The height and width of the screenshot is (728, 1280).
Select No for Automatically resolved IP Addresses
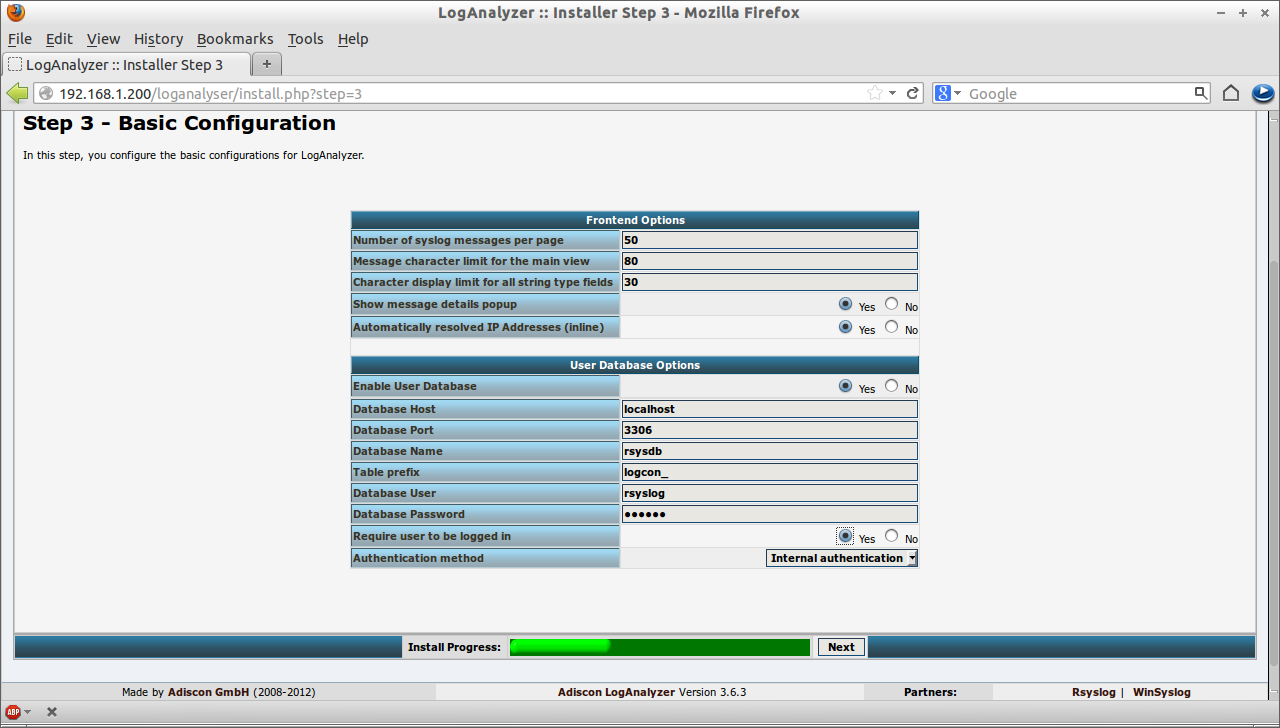pos(891,327)
